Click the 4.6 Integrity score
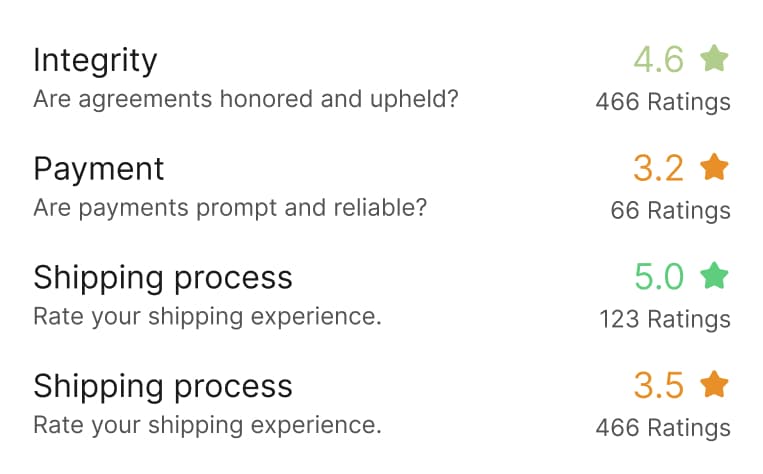 [658, 60]
